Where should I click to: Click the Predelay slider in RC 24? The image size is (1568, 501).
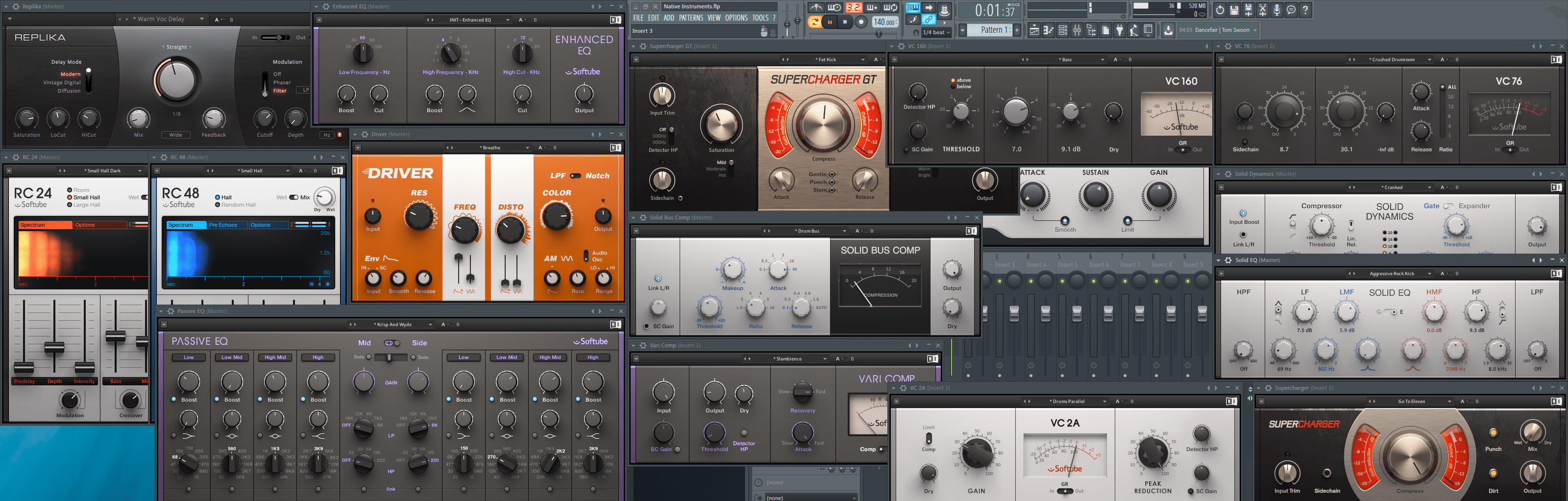(24, 367)
